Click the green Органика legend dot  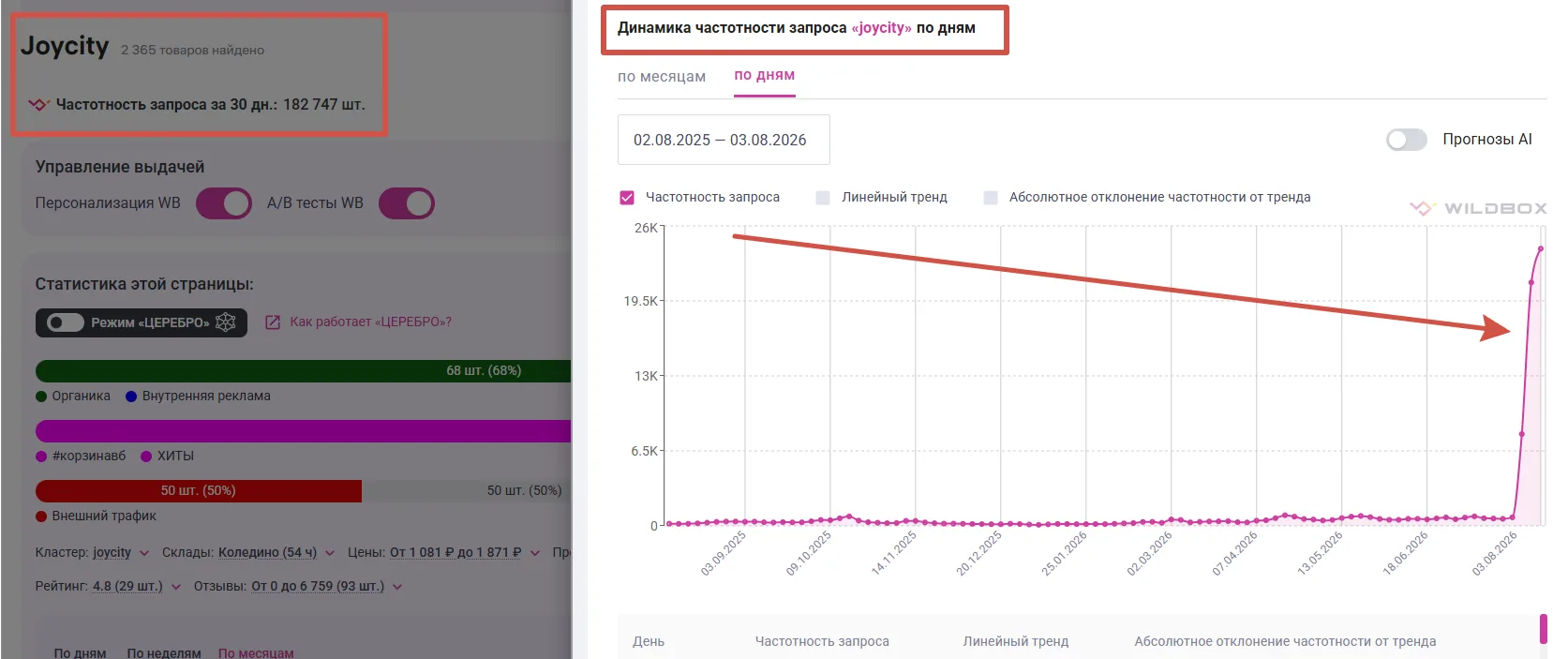click(41, 397)
